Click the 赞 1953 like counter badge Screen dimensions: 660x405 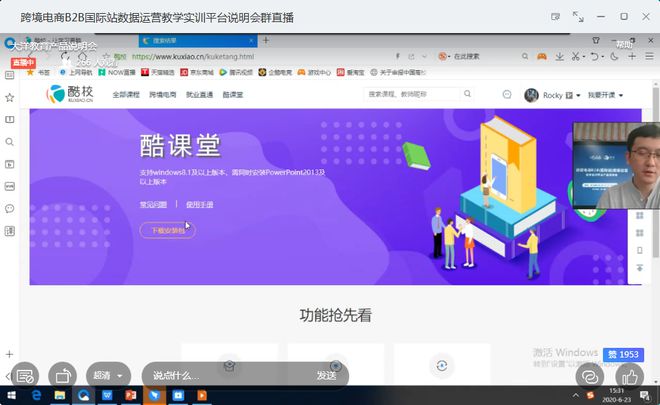pyautogui.click(x=623, y=354)
